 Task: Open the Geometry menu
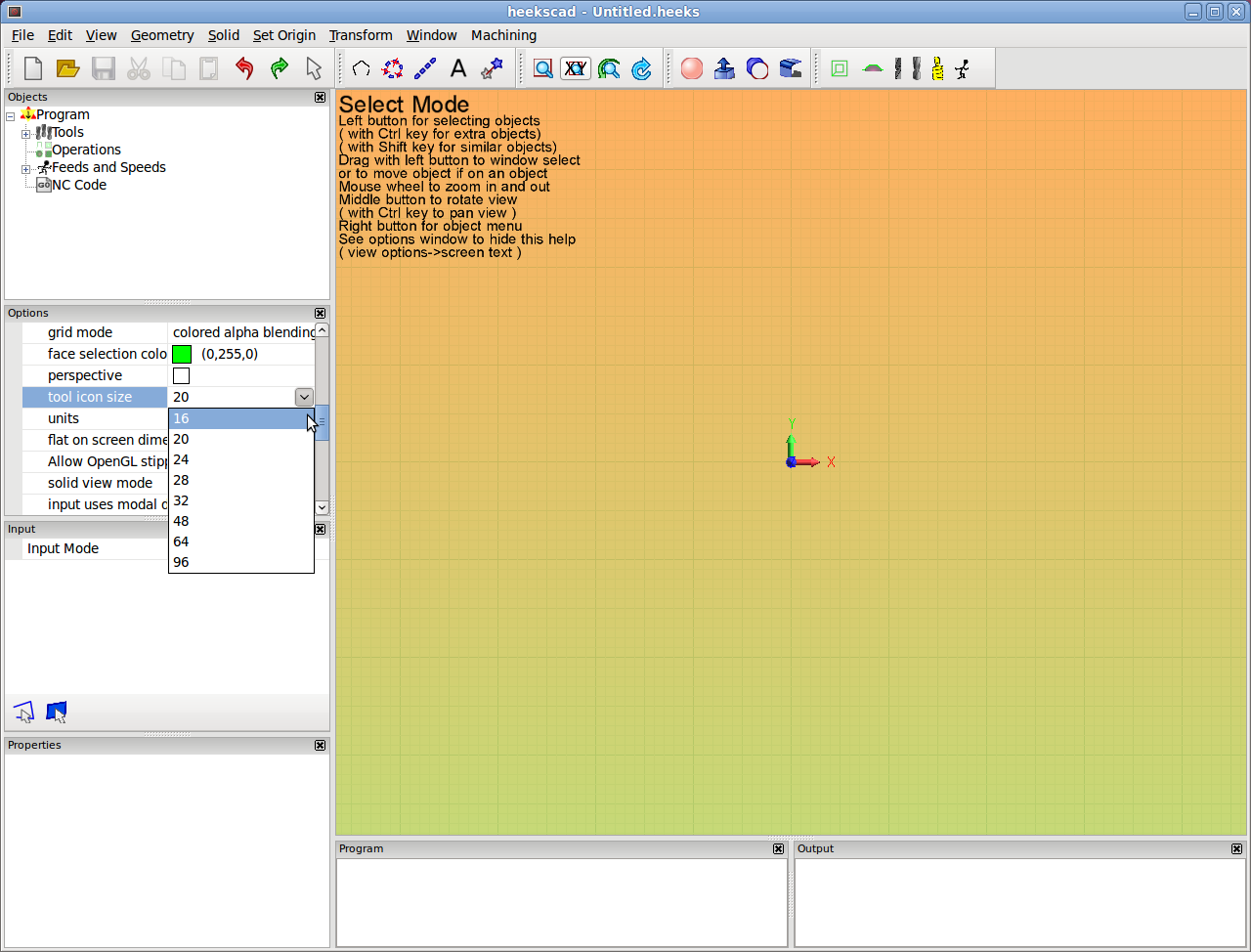[162, 35]
